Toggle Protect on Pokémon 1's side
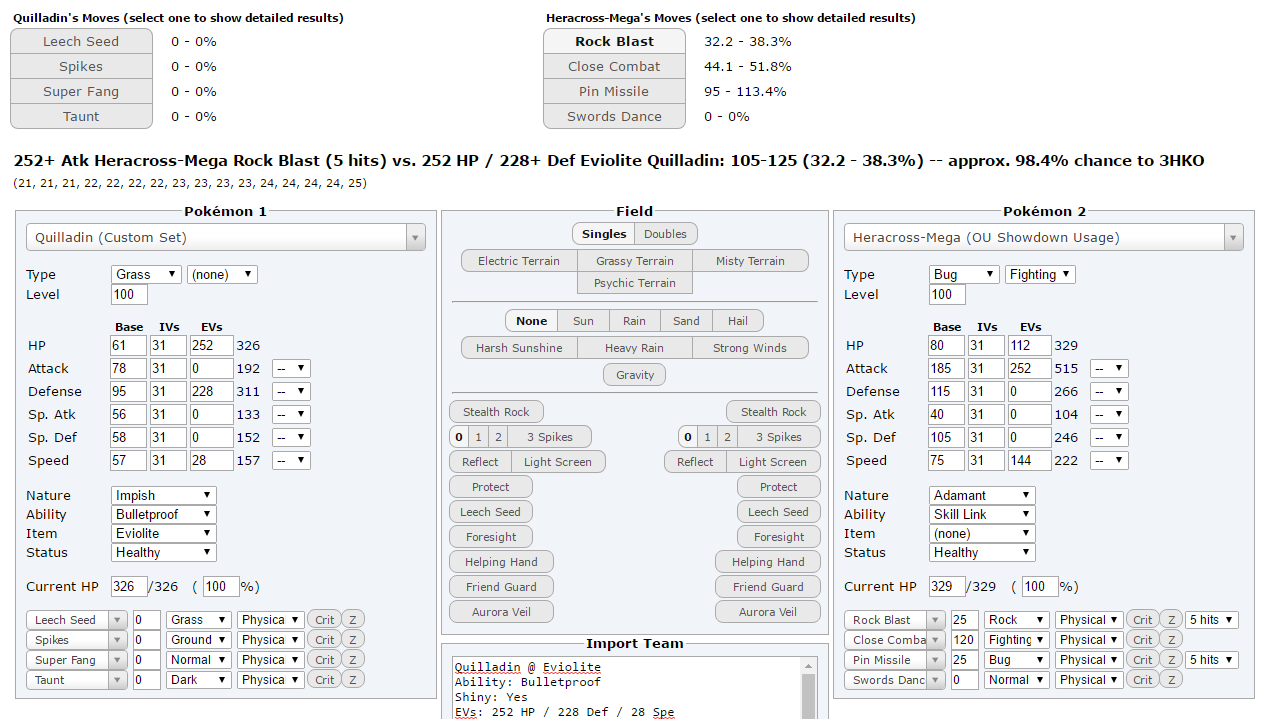 491,487
